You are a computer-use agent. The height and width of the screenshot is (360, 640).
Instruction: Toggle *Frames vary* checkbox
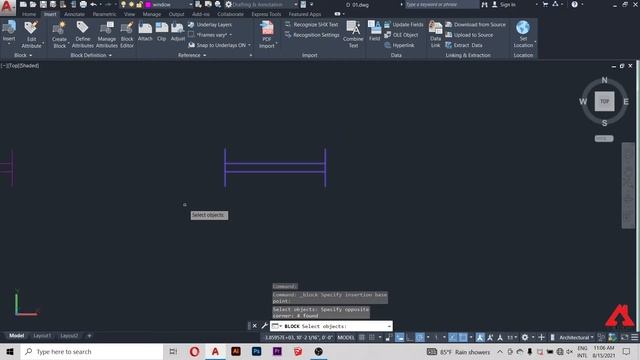tap(191, 35)
